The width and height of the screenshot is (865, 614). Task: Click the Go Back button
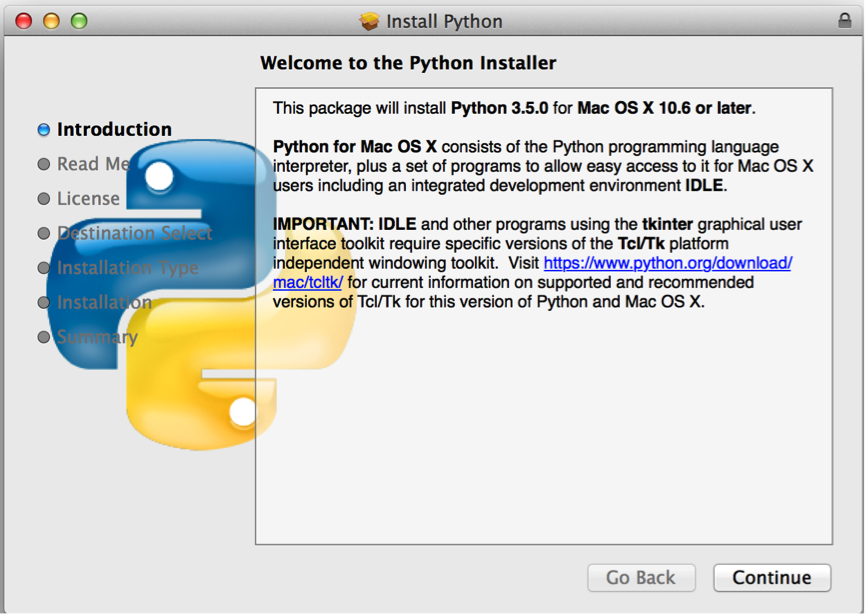click(641, 578)
